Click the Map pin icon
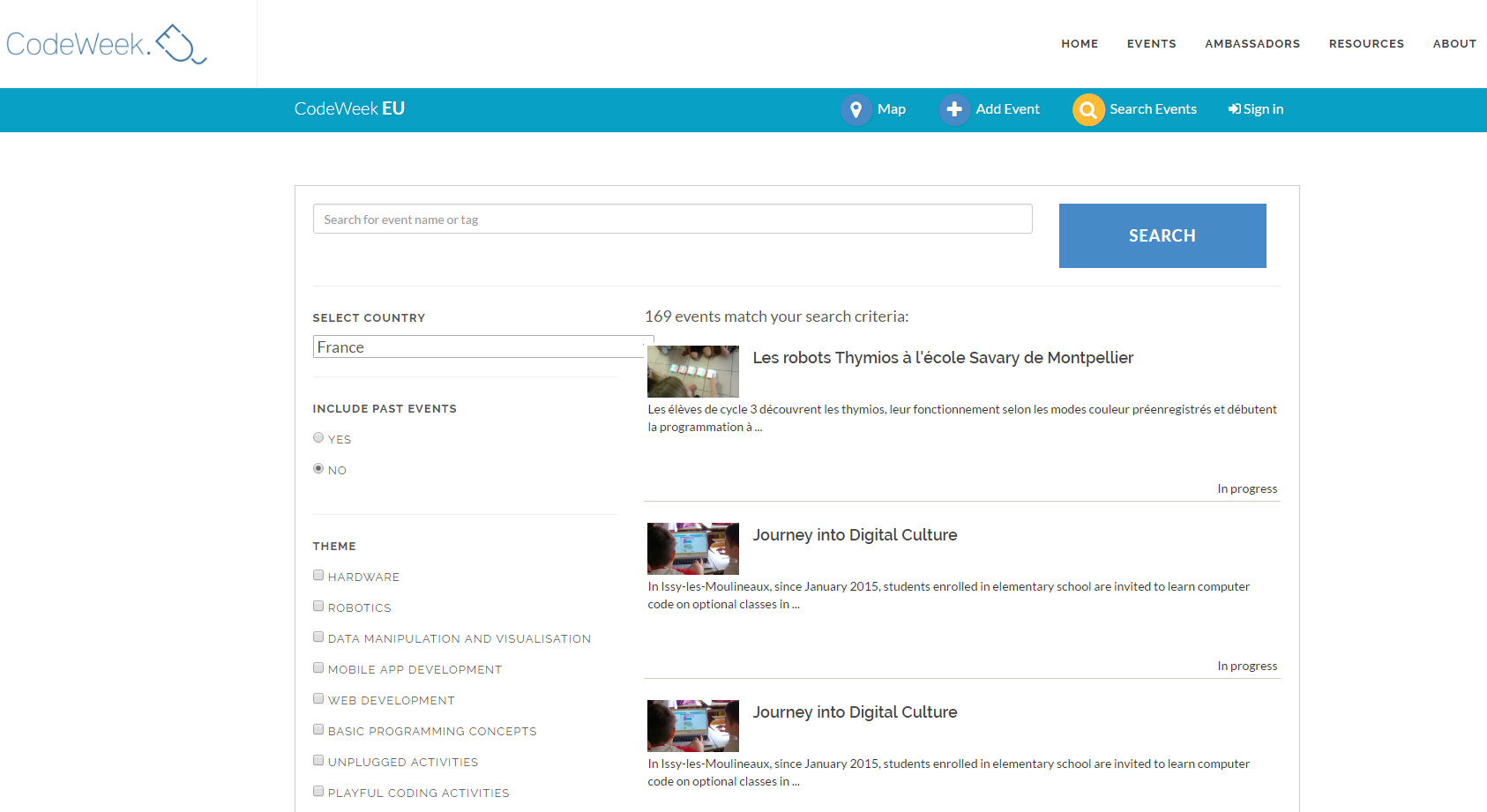Screen dimensions: 1487x812 coord(856,109)
